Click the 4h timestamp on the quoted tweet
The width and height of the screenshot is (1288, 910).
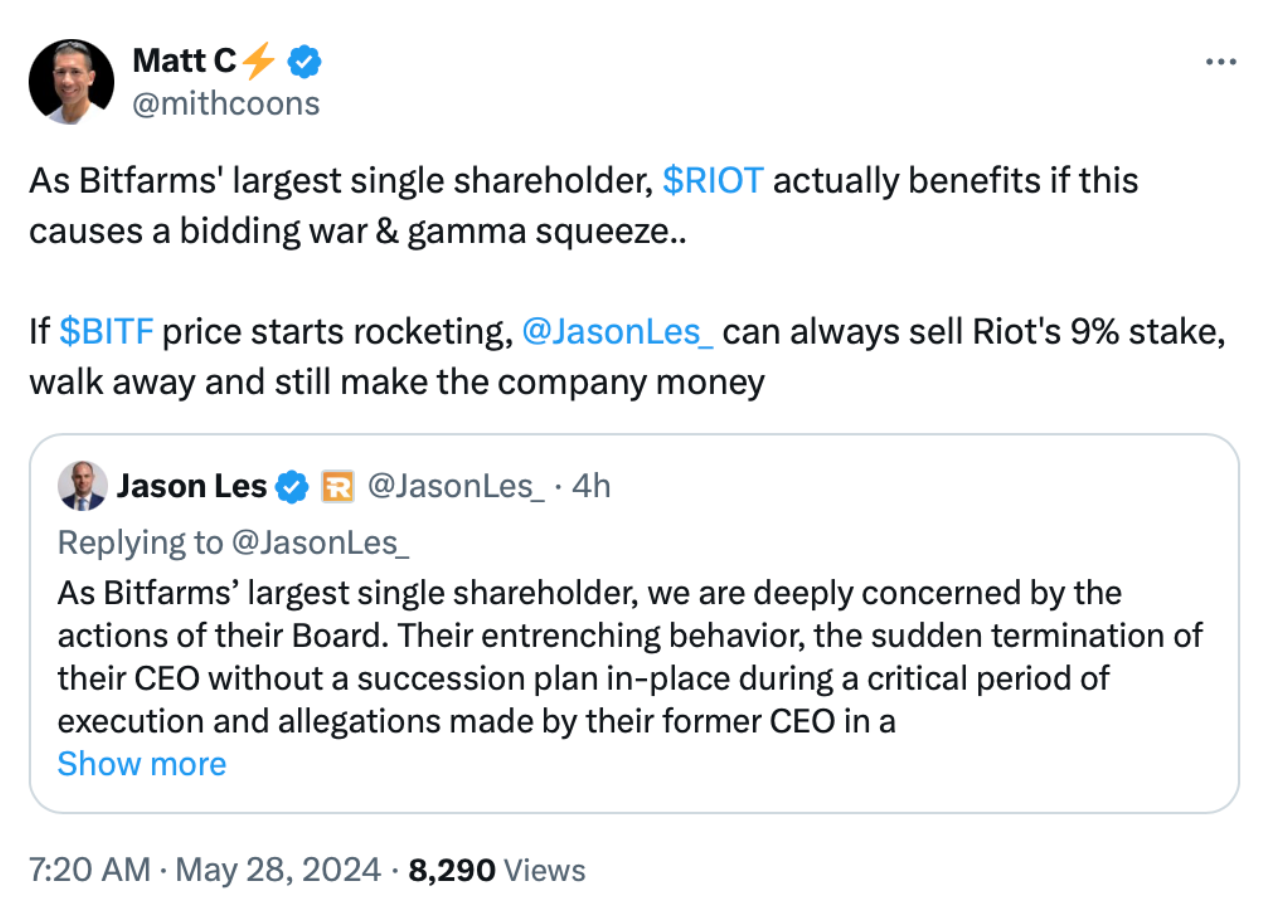point(590,487)
